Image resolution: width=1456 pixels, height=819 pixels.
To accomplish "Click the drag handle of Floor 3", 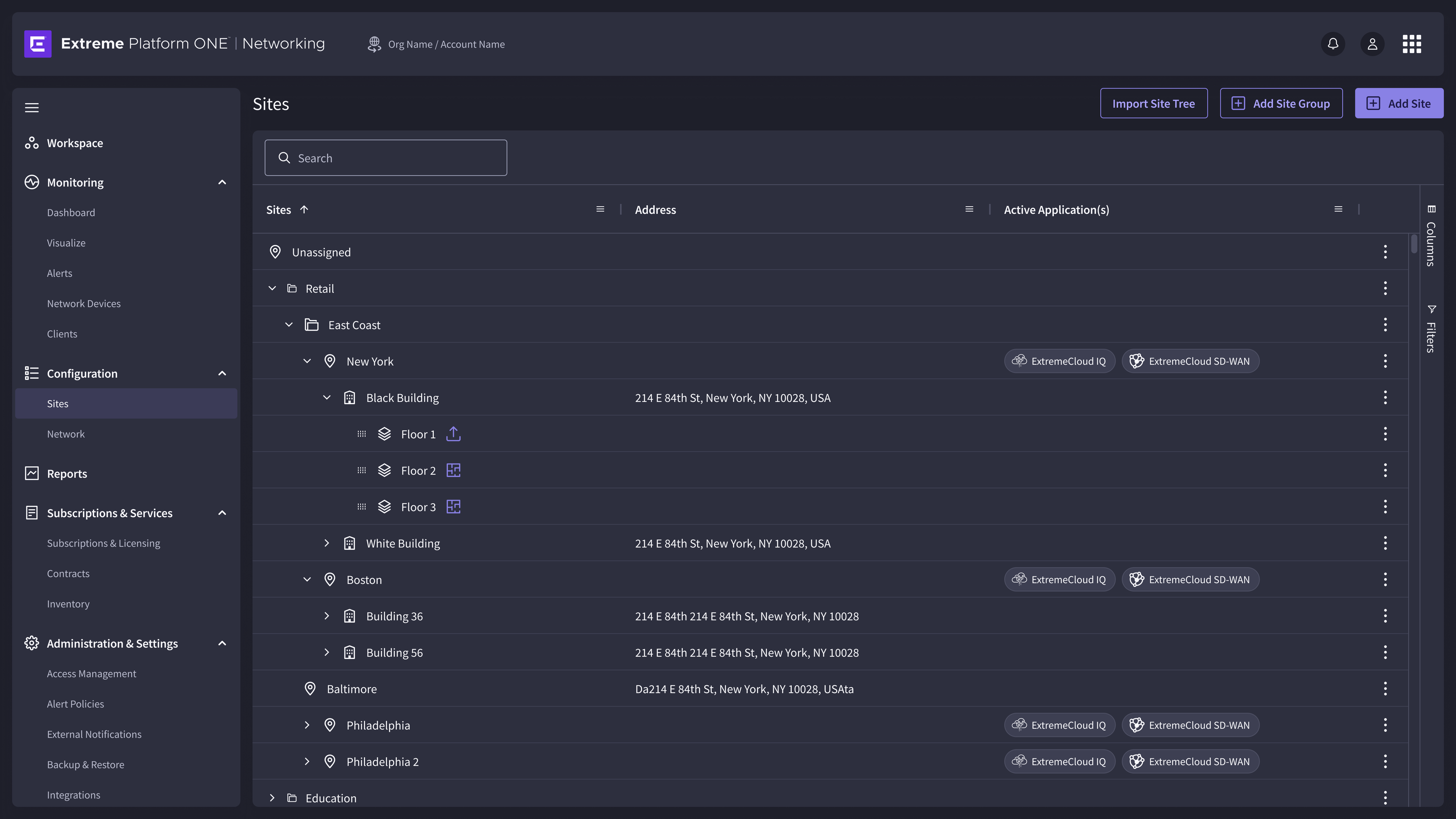I will click(x=362, y=507).
